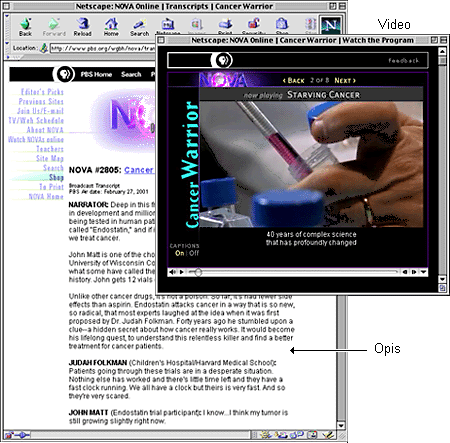Open Previous Sites sidebar link
Image resolution: width=450 pixels, height=443 pixels.
41,101
